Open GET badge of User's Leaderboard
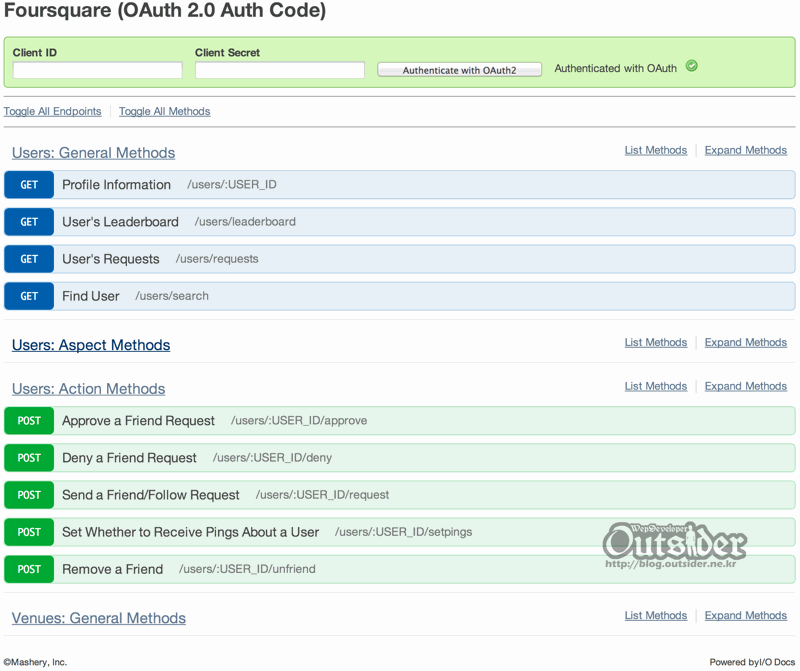Screen dimensions: 800x671 [x=29, y=222]
